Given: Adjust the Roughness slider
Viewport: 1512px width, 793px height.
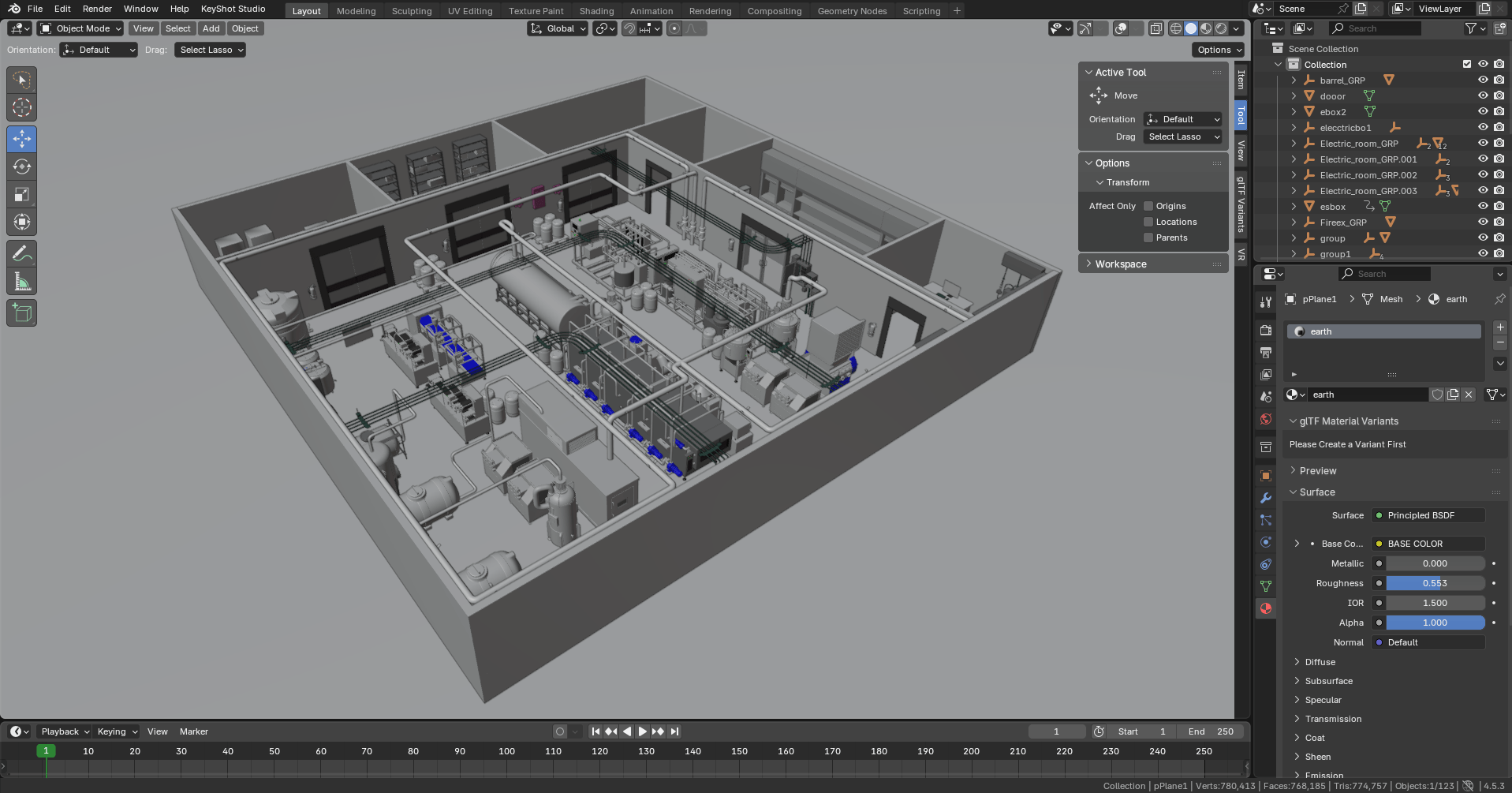Looking at the screenshot, I should click(1435, 583).
